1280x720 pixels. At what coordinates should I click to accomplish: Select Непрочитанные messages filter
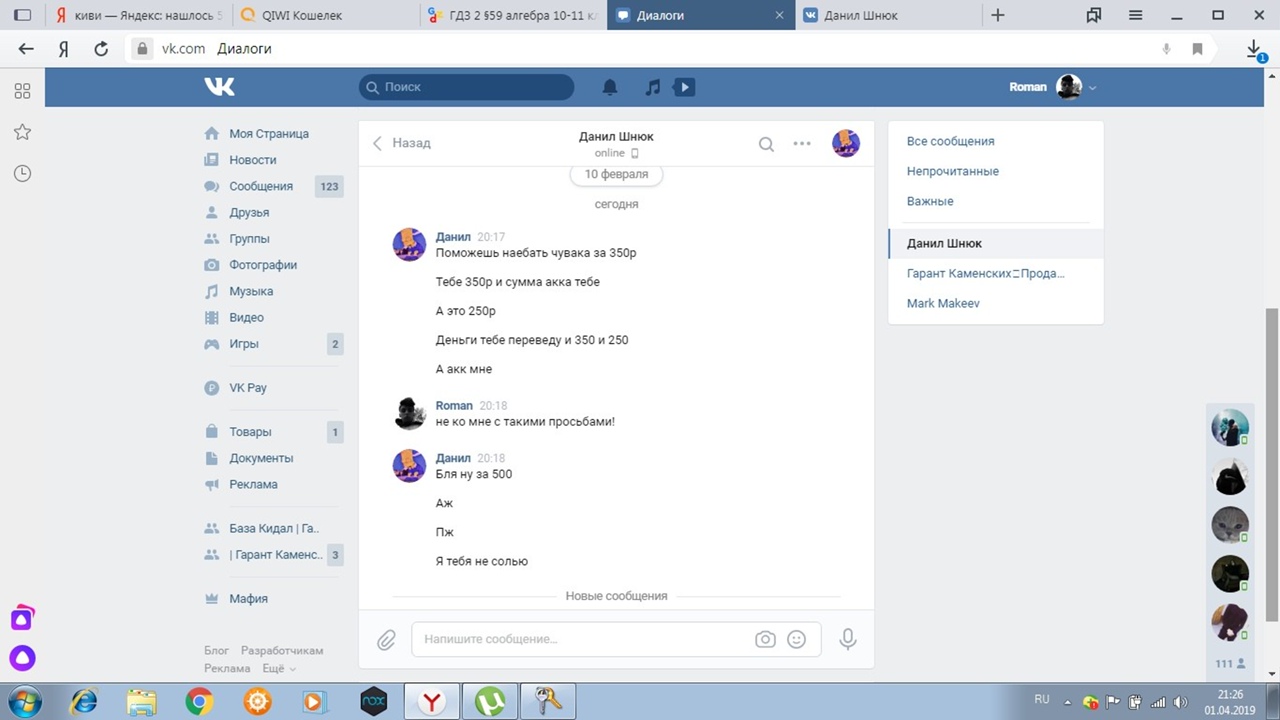pos(952,171)
